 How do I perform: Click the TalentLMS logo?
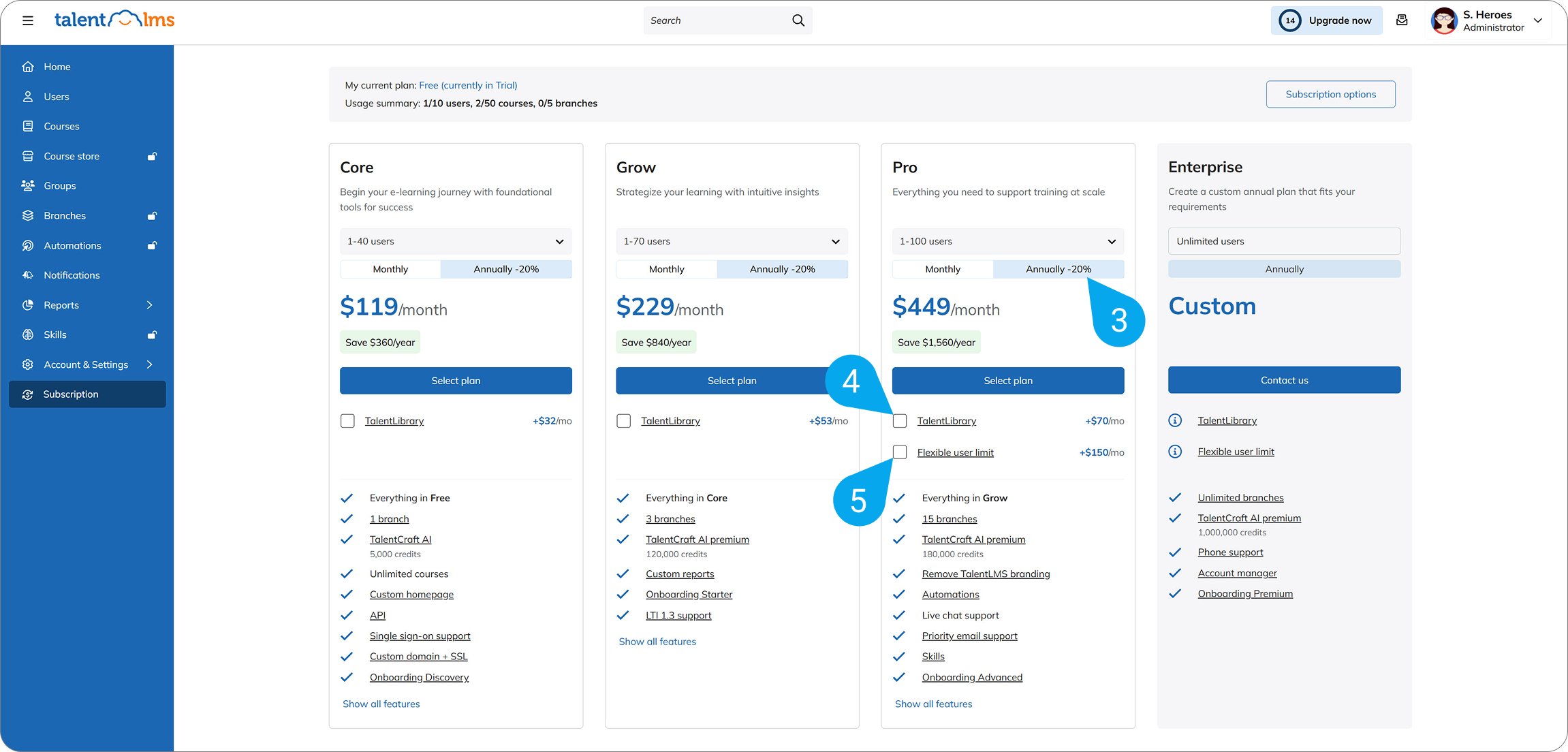click(114, 20)
